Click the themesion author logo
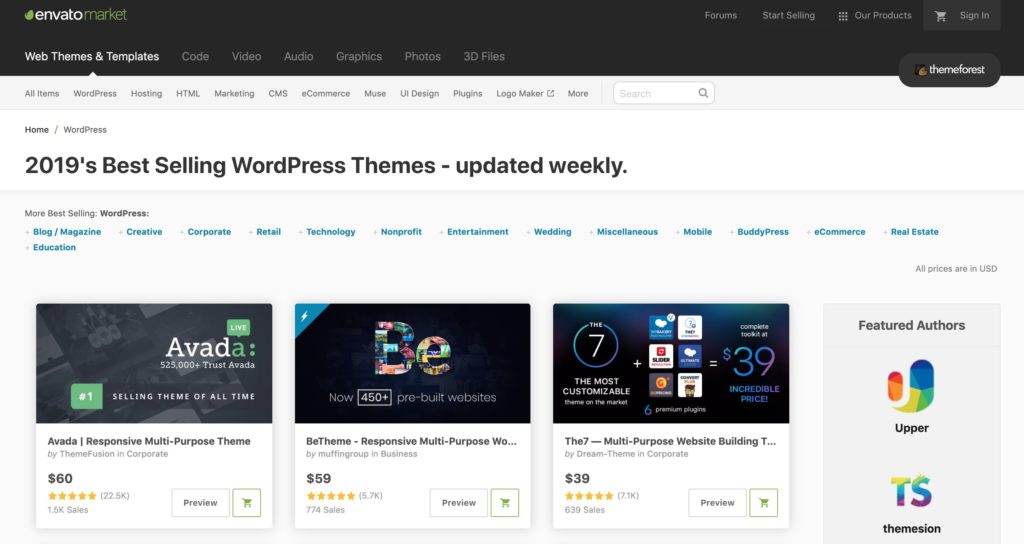Image resolution: width=1024 pixels, height=544 pixels. [911, 491]
